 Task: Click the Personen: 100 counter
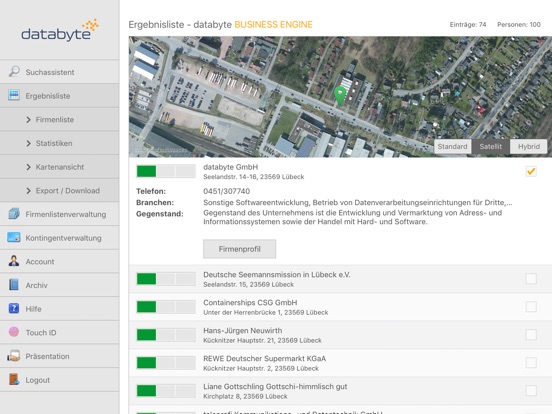pos(519,25)
